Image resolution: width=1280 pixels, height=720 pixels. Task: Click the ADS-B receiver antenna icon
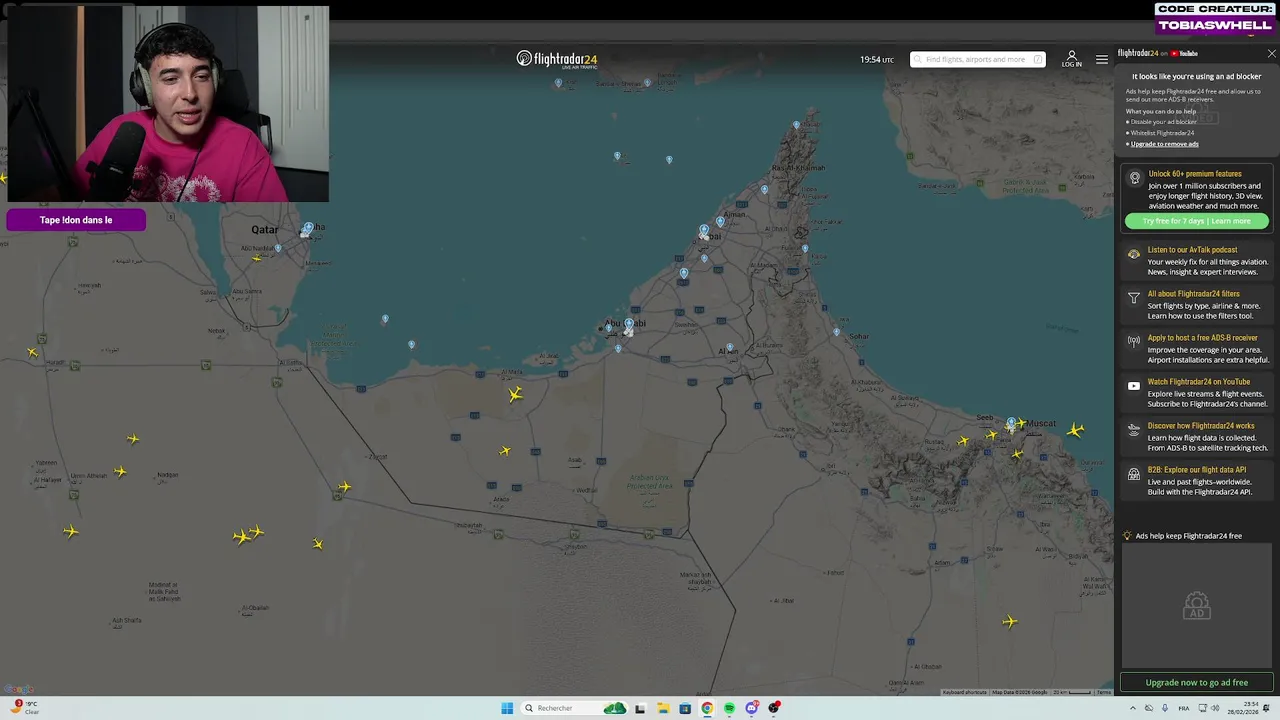coord(1134,342)
